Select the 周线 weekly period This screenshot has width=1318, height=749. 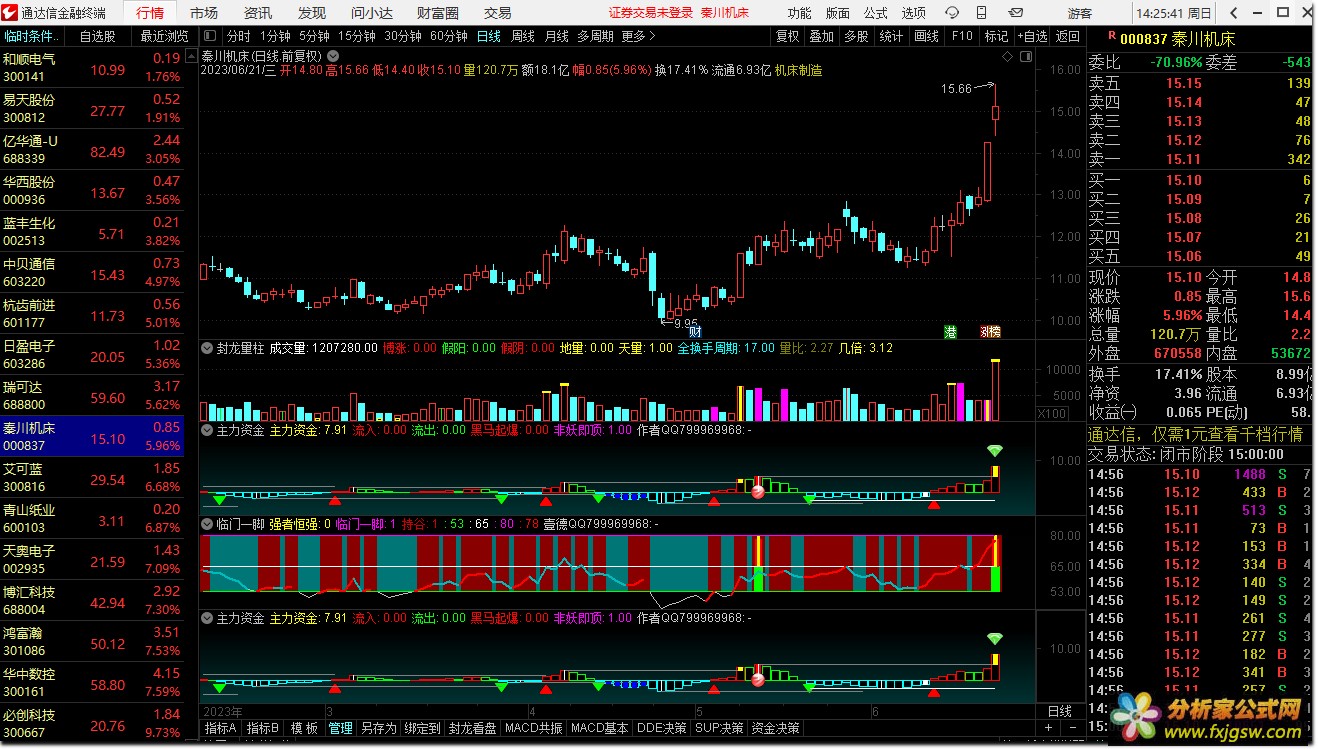coord(523,36)
